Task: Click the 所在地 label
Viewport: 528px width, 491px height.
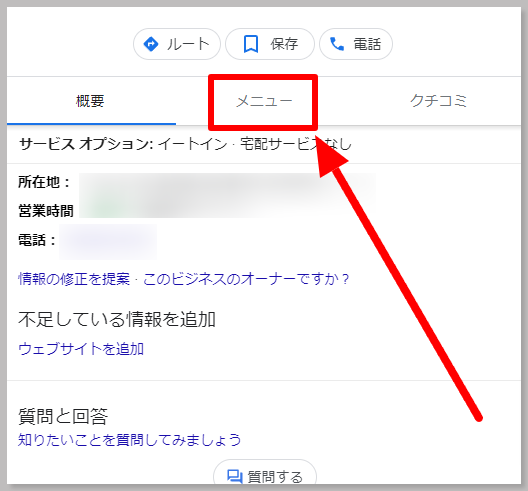Action: (x=44, y=182)
